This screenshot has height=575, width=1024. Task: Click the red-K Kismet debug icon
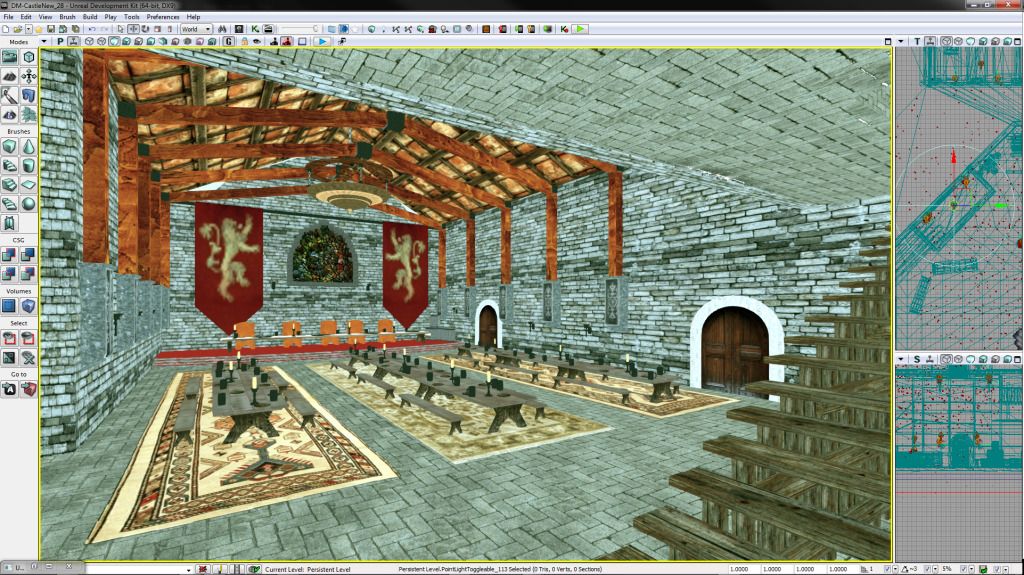(564, 29)
